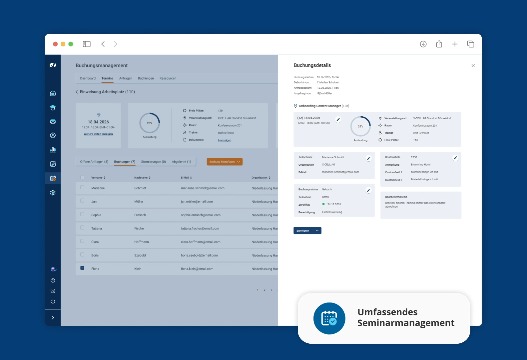This screenshot has width=527, height=360.
Task: Click the email address in the Jan row
Action: 197,202
